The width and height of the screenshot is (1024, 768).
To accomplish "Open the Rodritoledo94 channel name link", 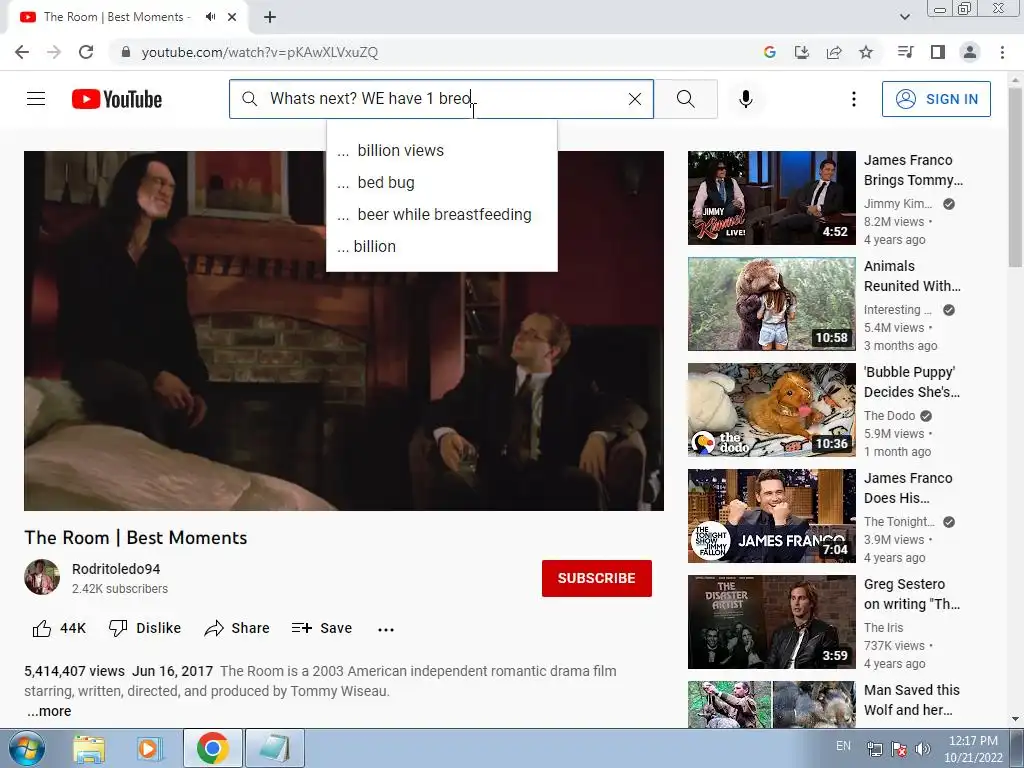I will point(116,569).
